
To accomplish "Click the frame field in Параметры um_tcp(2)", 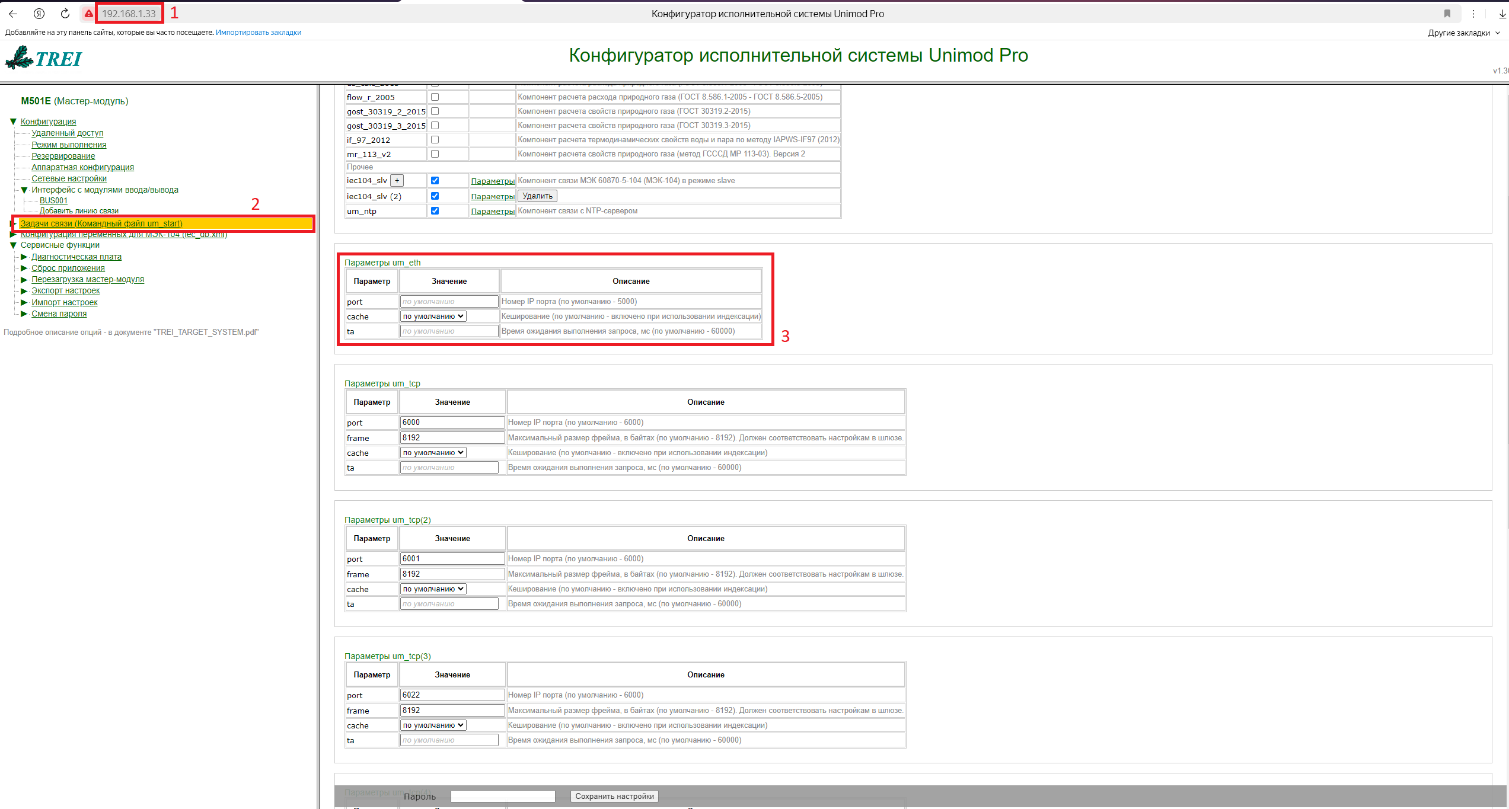I will pos(452,574).
